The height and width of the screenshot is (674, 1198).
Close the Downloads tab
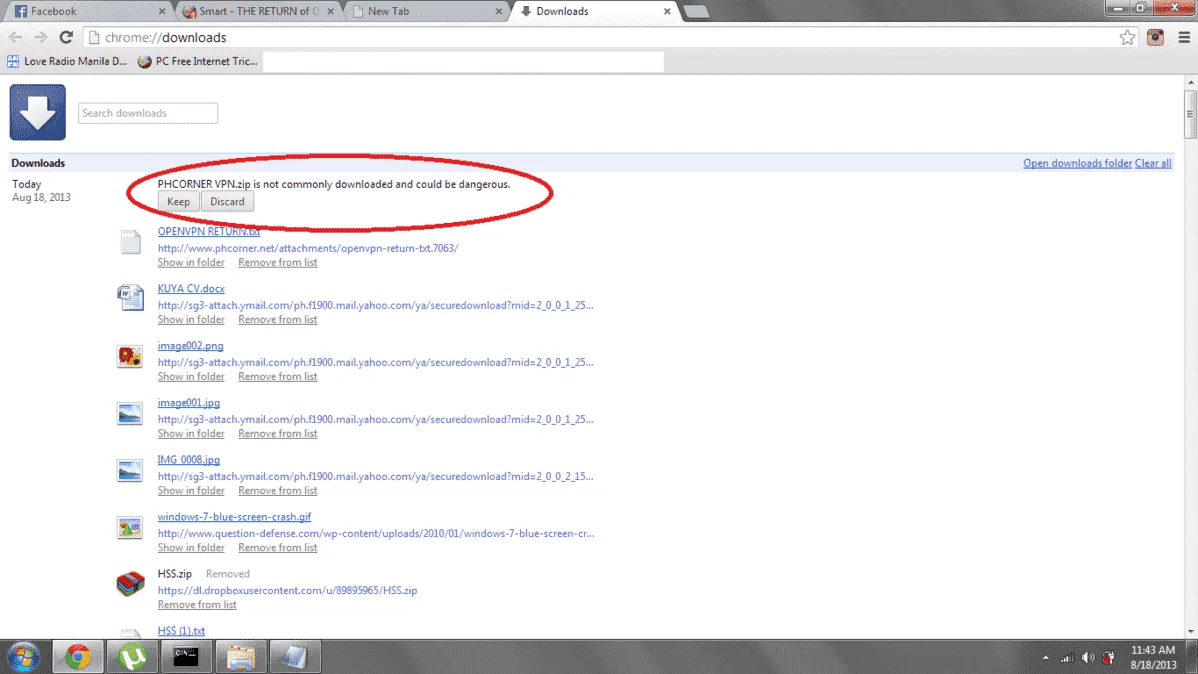667,11
